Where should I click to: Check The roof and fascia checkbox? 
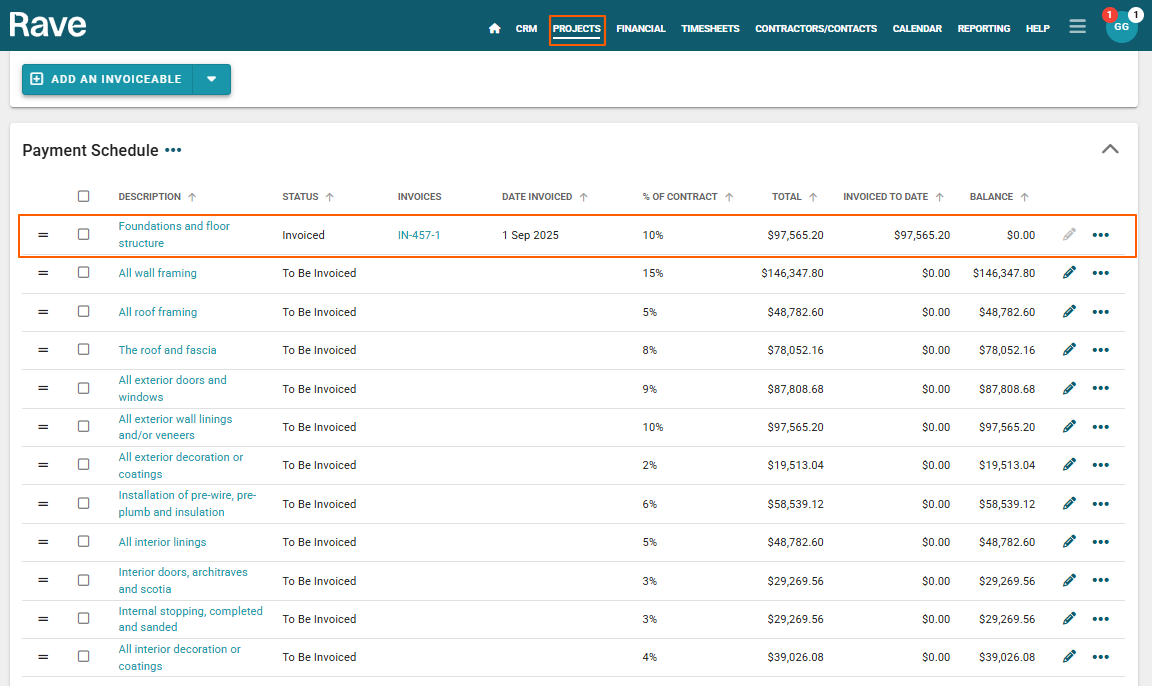click(84, 350)
